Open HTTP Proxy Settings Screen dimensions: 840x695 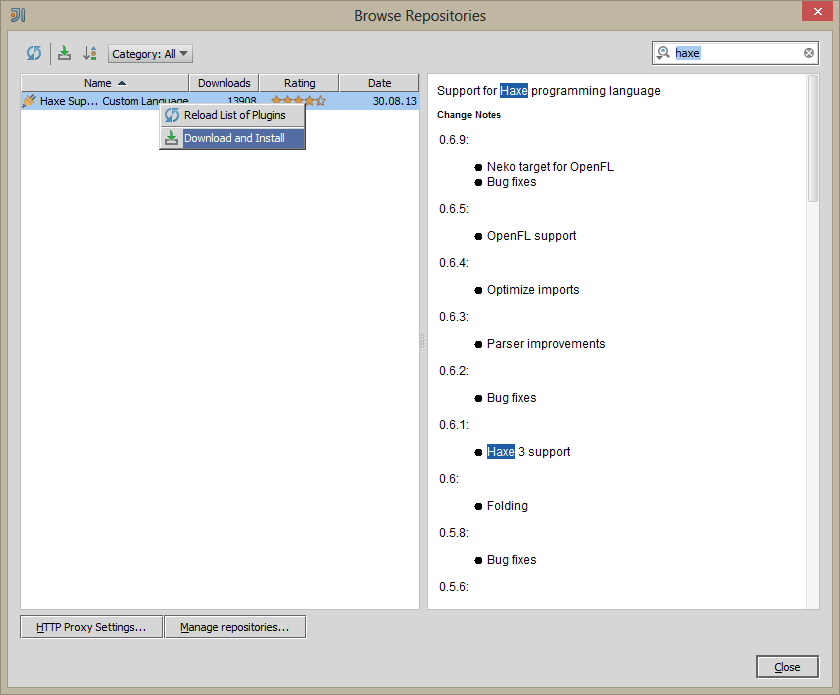click(x=91, y=626)
